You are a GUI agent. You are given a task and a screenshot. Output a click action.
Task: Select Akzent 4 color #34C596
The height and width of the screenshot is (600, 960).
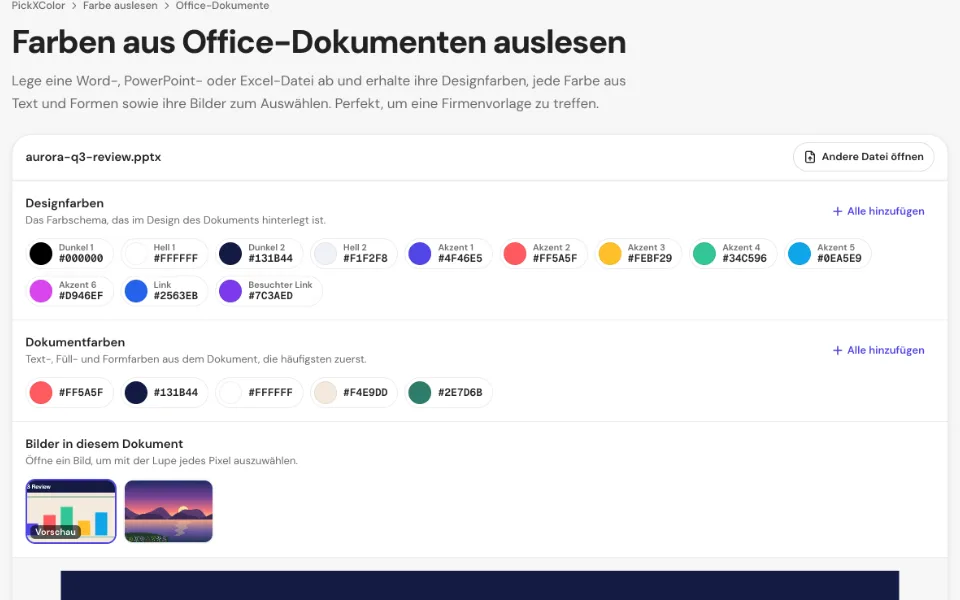tap(733, 253)
